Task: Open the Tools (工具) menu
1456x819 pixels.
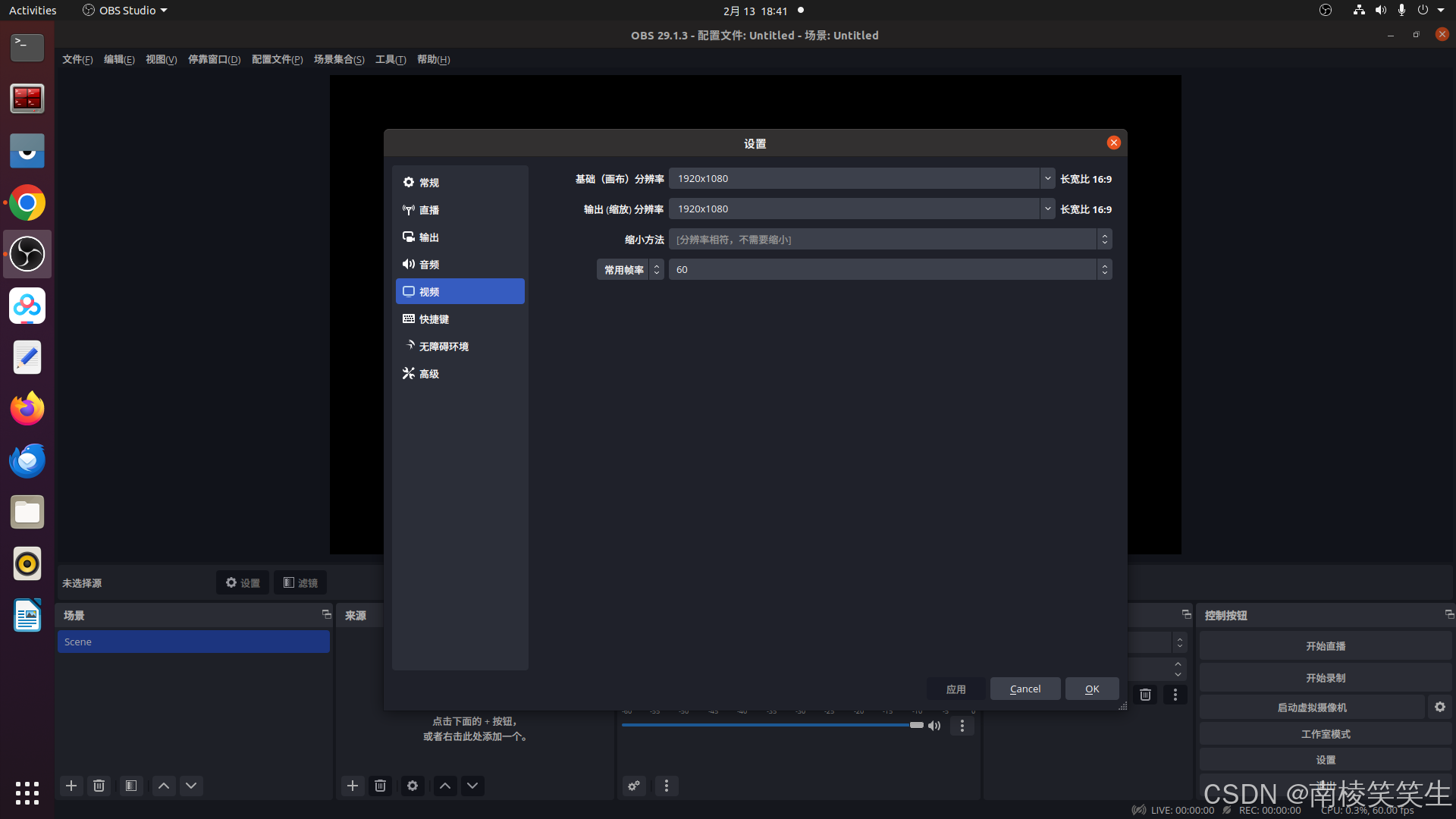Action: click(390, 60)
